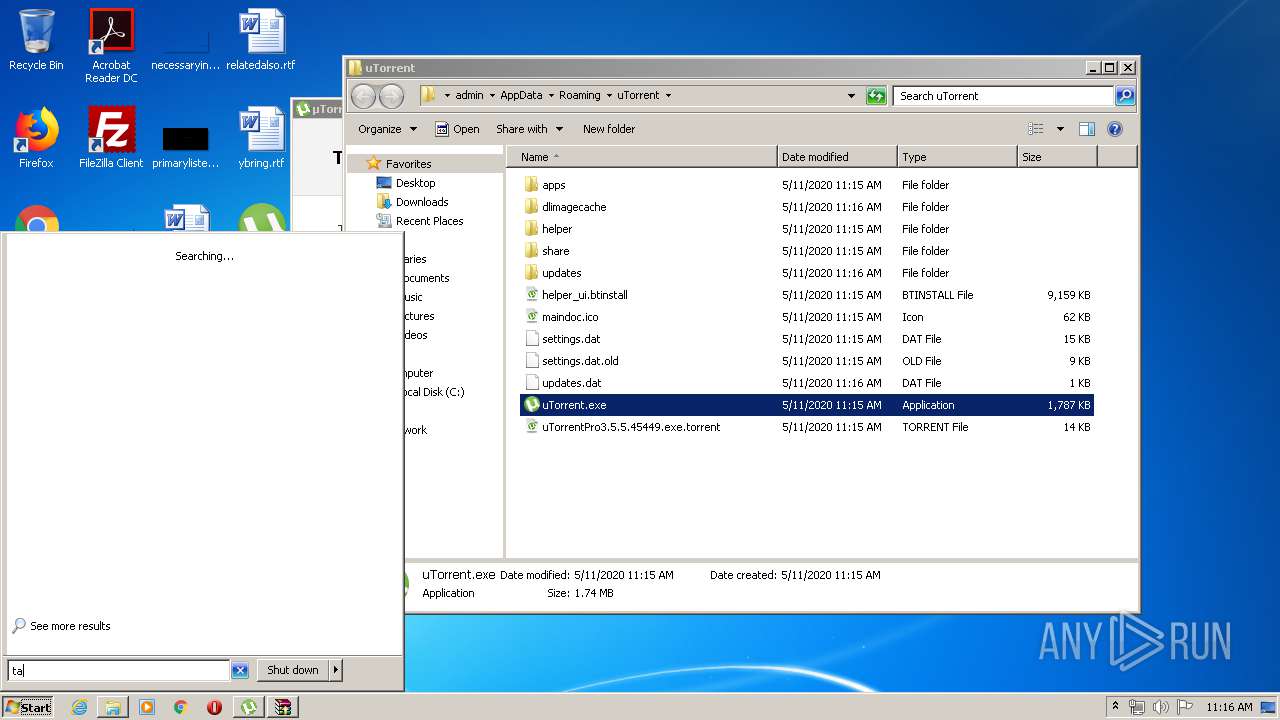Select the helper_ui.btinstall file icon
This screenshot has width=1280, height=720.
tap(532, 295)
